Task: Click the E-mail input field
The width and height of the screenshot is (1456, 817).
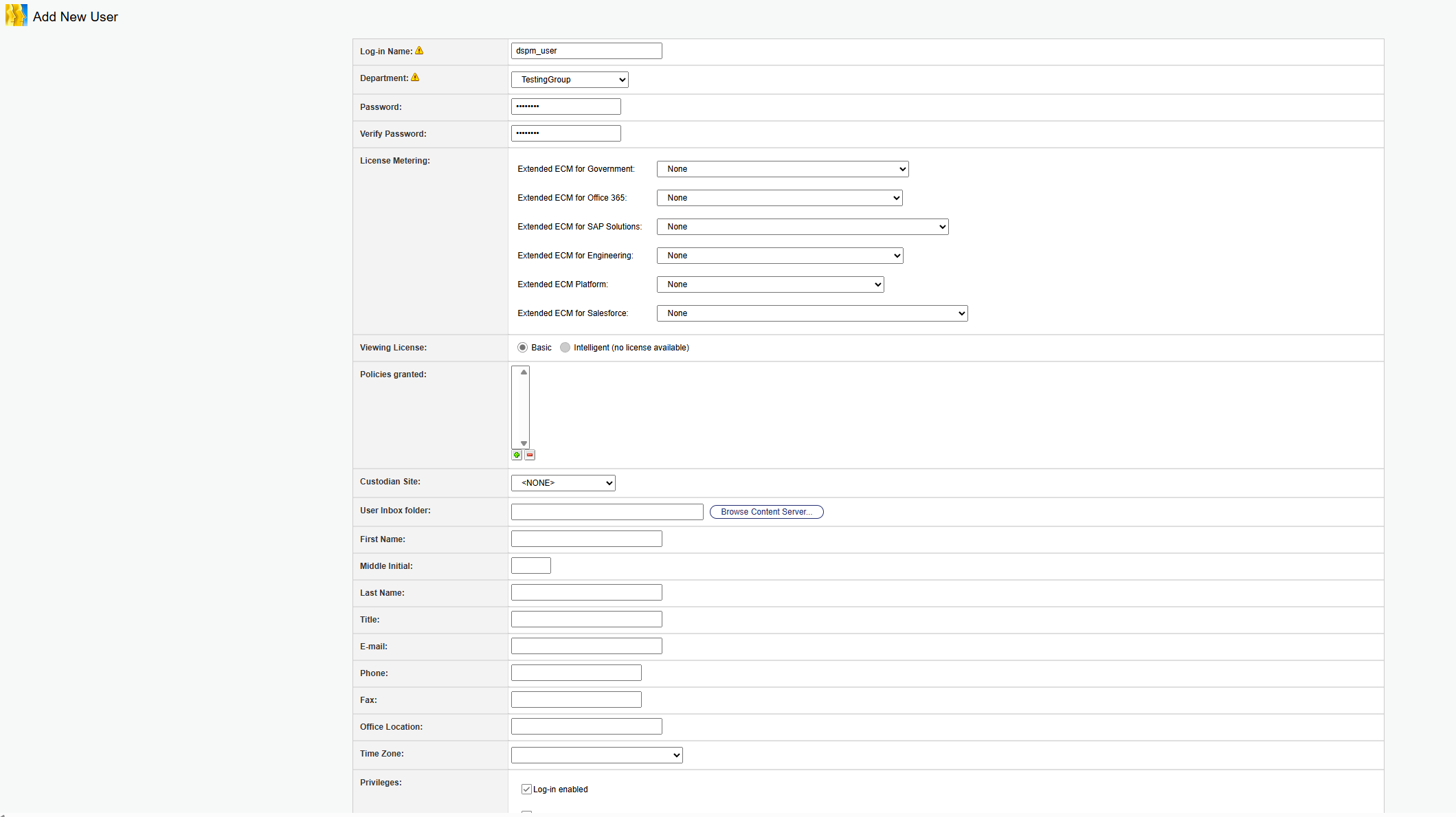Action: tap(586, 646)
